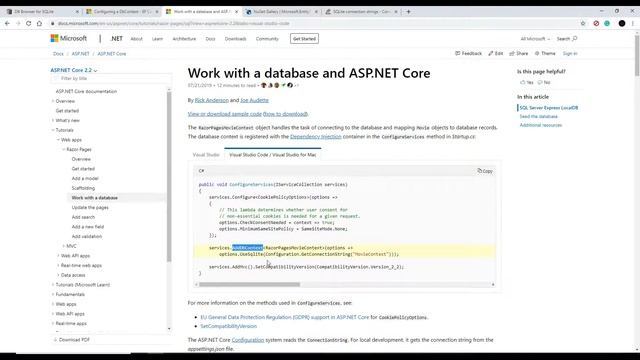This screenshot has width=640, height=360.
Task: Click the sidebar tree vertical scrollbar
Action: pyautogui.click(x=169, y=176)
